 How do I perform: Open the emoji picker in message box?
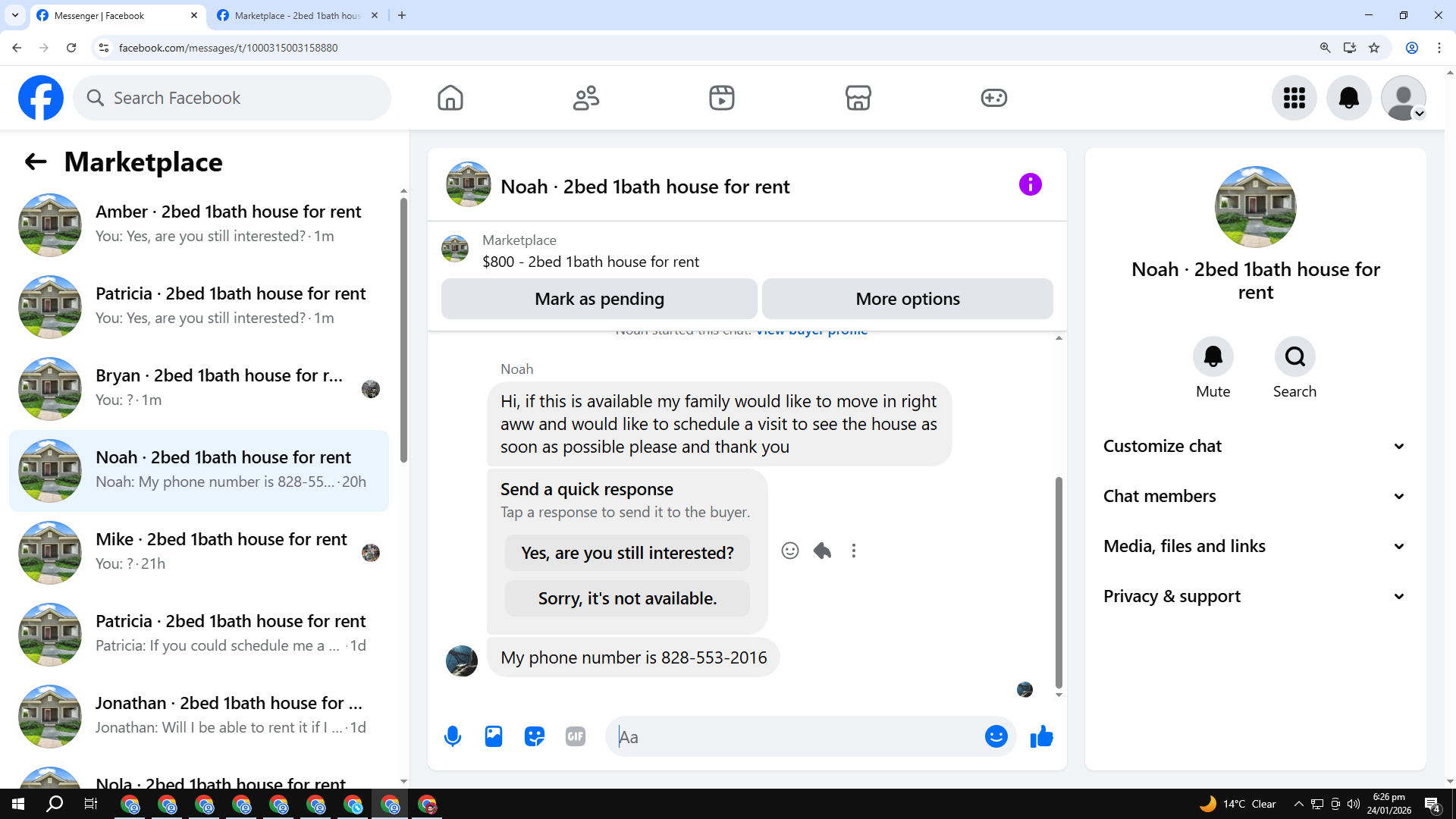click(x=996, y=736)
